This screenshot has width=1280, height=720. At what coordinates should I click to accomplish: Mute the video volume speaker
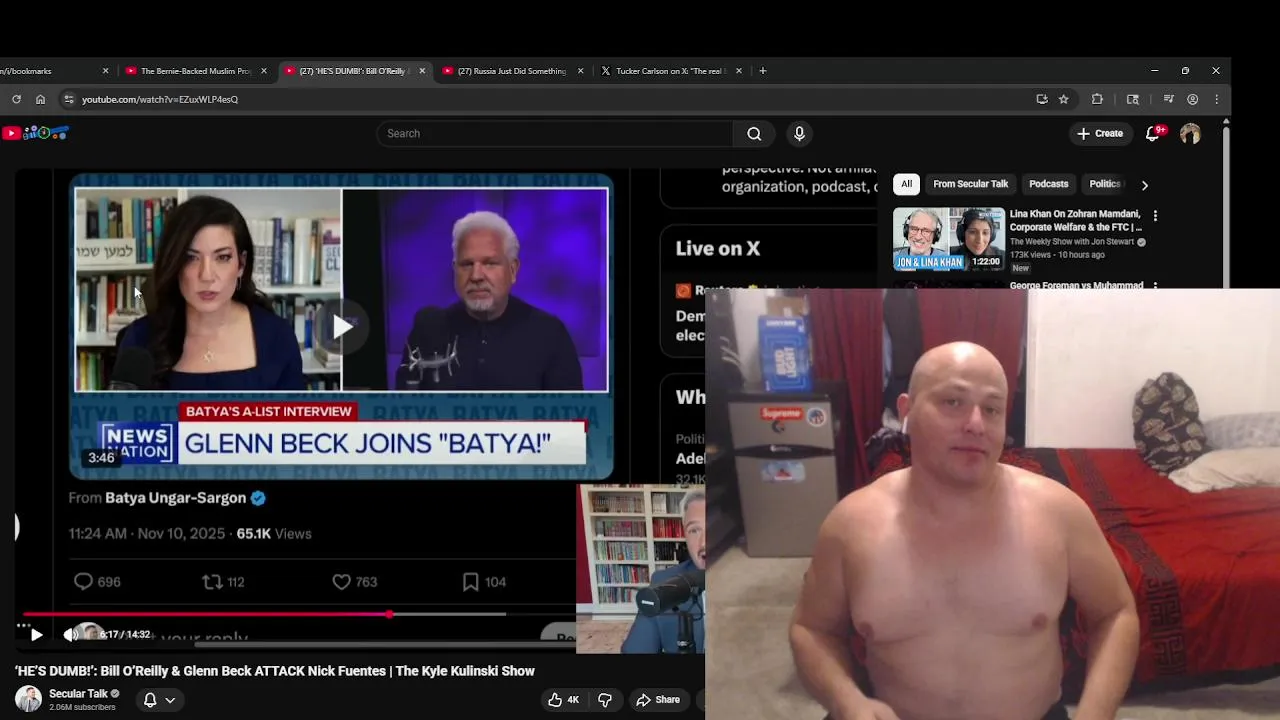click(x=70, y=634)
